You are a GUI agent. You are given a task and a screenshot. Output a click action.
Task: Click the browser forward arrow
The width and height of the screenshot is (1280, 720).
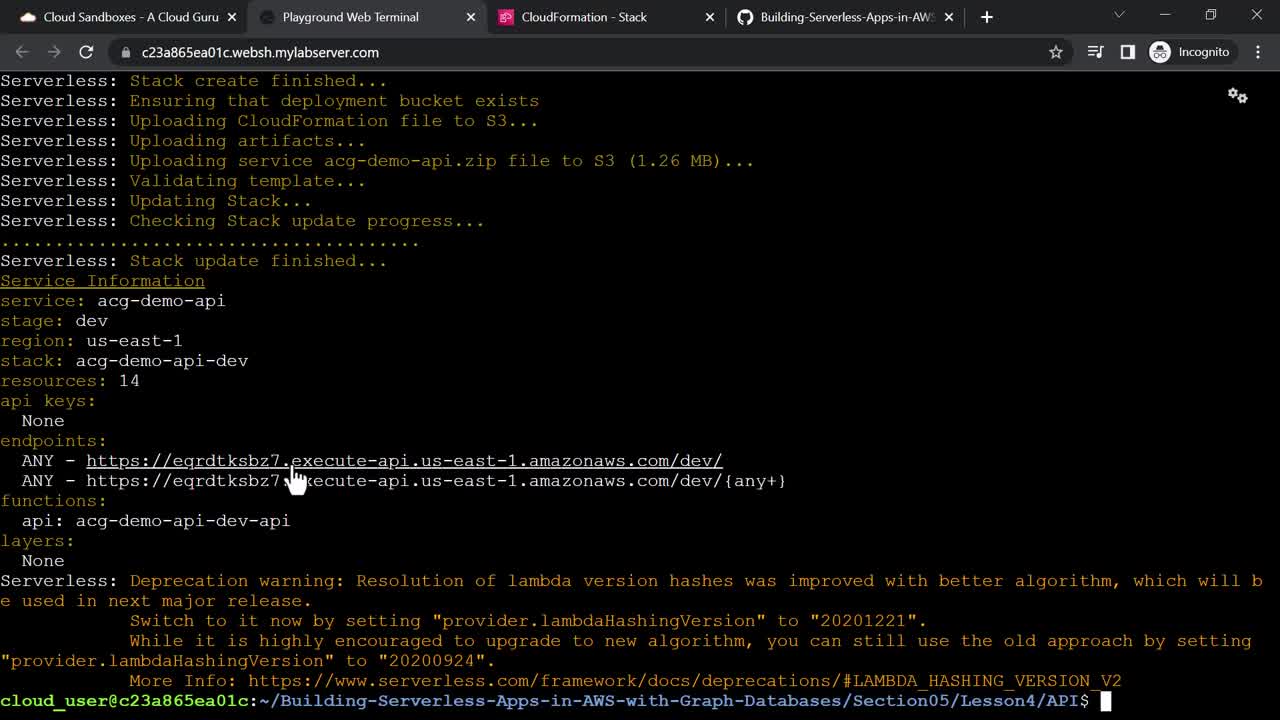(x=54, y=52)
